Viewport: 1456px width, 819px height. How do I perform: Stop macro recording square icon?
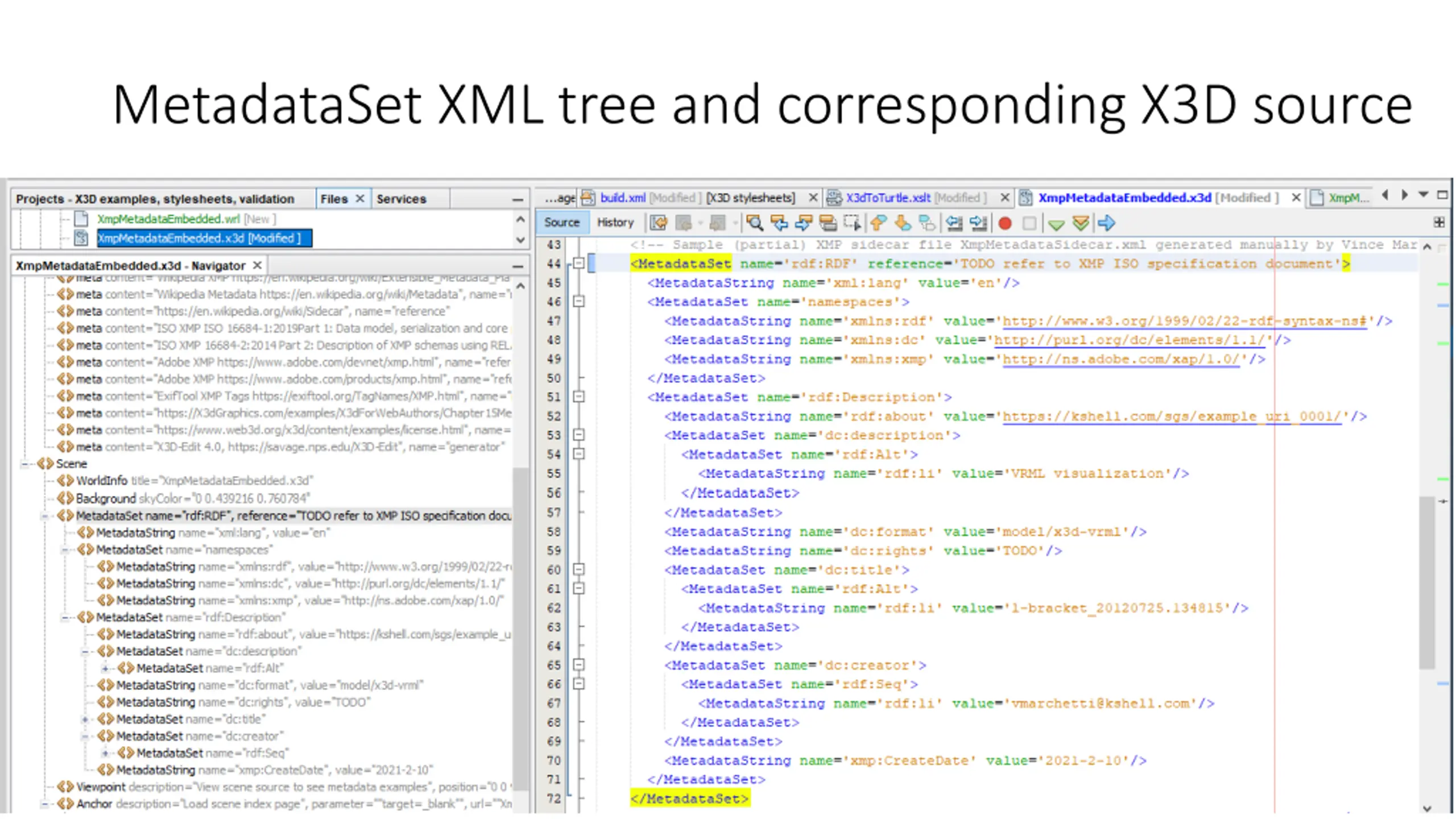[1029, 224]
